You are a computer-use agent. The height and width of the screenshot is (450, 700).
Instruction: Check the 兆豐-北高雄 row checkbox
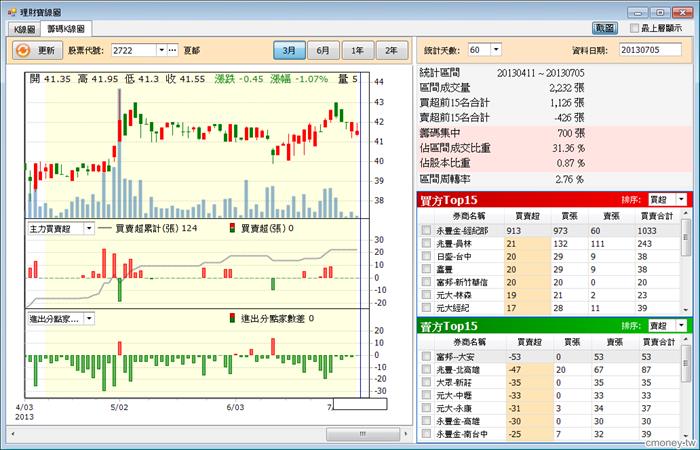(x=426, y=369)
